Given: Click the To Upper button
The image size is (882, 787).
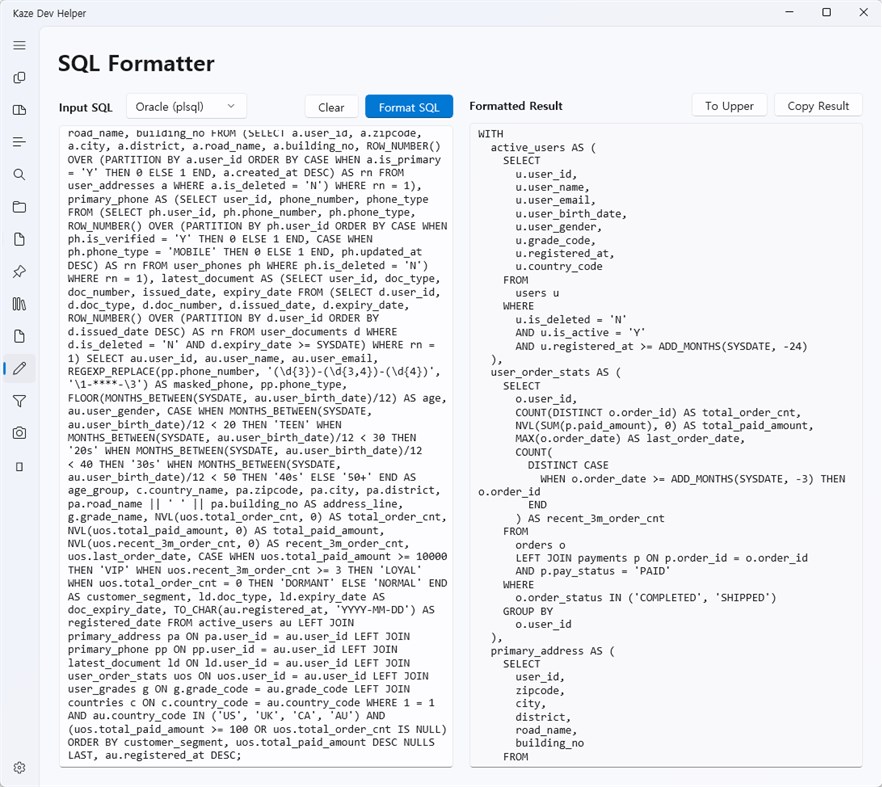Looking at the screenshot, I should tap(729, 106).
